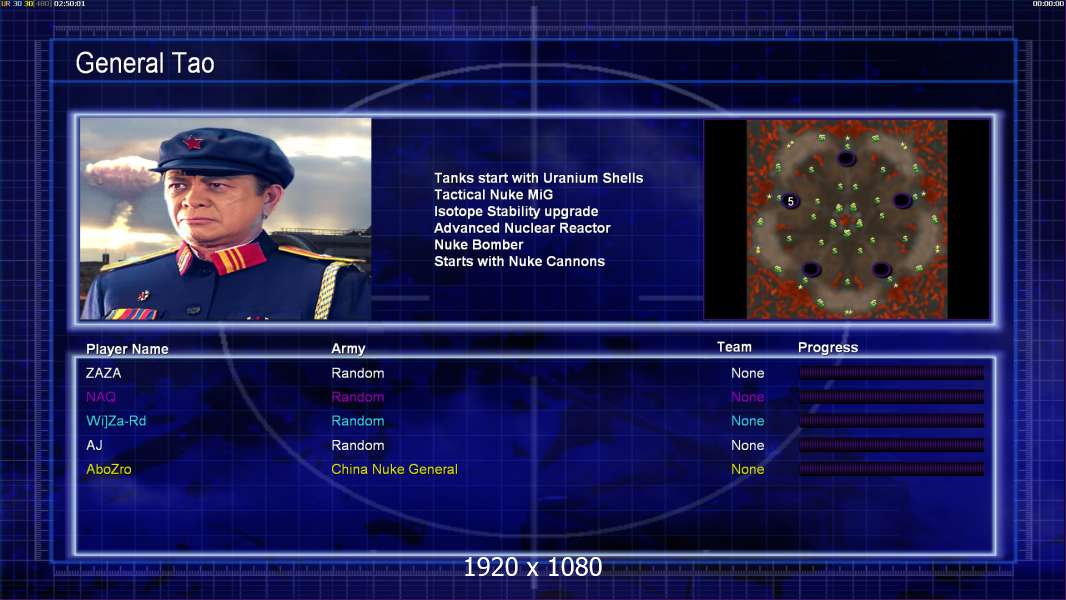Screen dimensions: 1066x600
Task: Click 'Isotope Stability upgrade' text
Action: pos(516,211)
